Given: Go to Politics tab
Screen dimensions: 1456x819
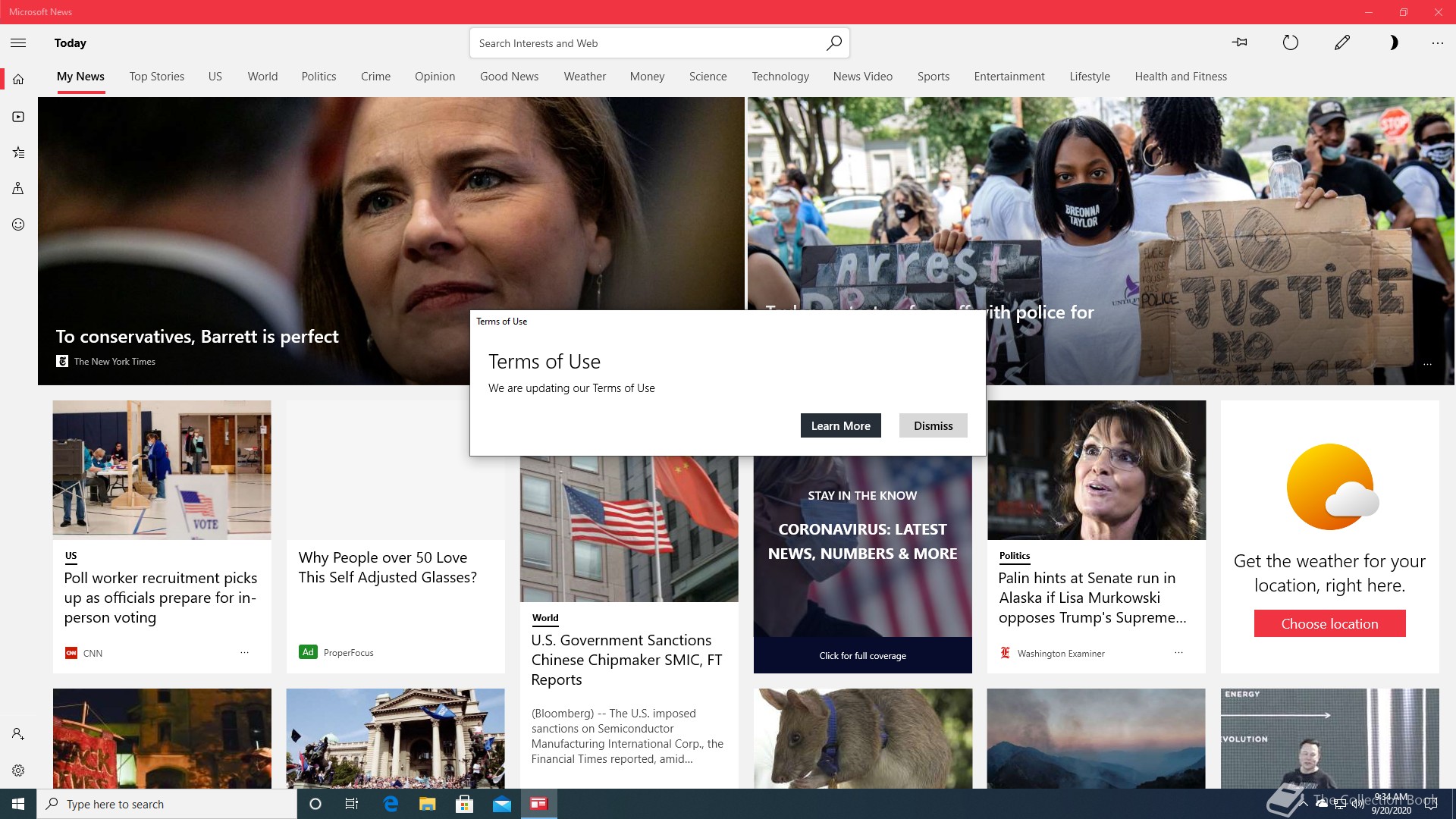Looking at the screenshot, I should pyautogui.click(x=318, y=77).
